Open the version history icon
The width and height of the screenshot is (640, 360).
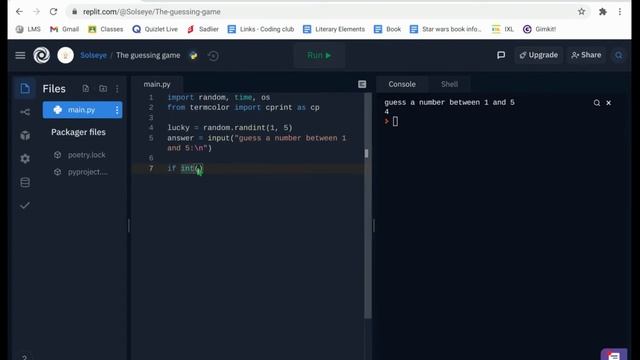coord(213,56)
